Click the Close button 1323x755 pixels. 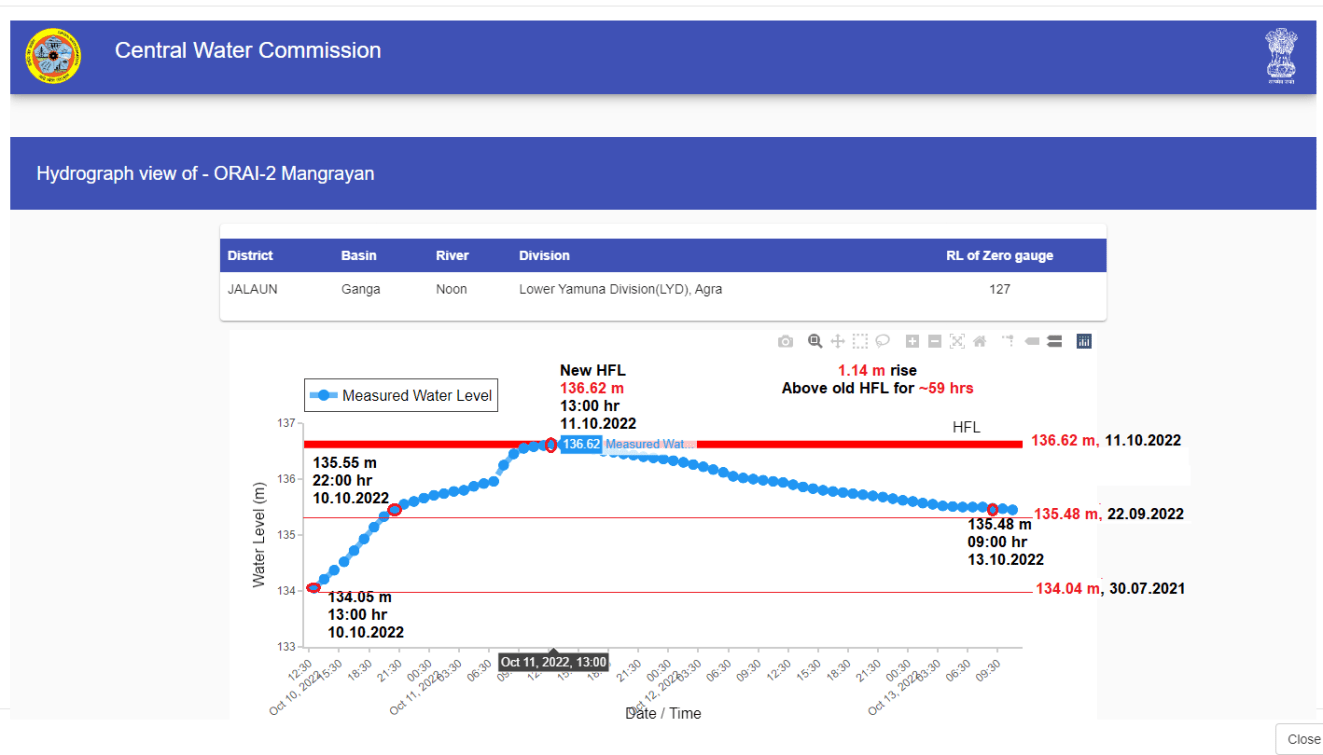coord(1302,739)
